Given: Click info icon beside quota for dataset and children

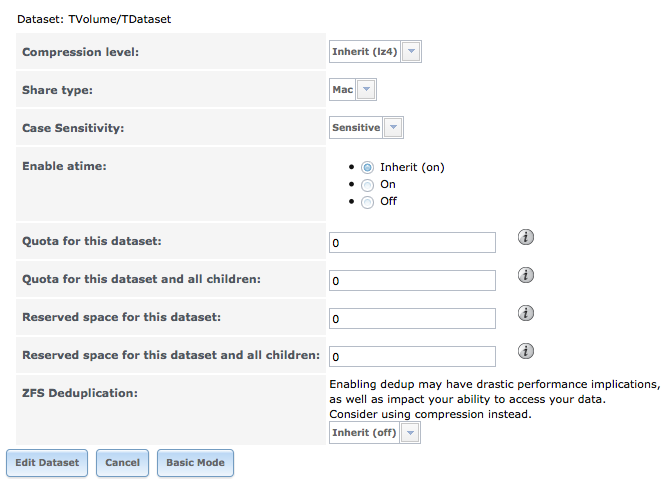Looking at the screenshot, I should pos(526,275).
